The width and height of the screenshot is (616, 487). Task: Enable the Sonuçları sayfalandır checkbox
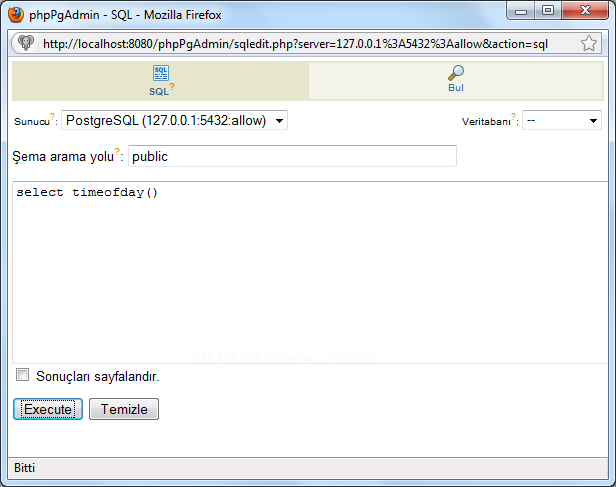[x=22, y=375]
